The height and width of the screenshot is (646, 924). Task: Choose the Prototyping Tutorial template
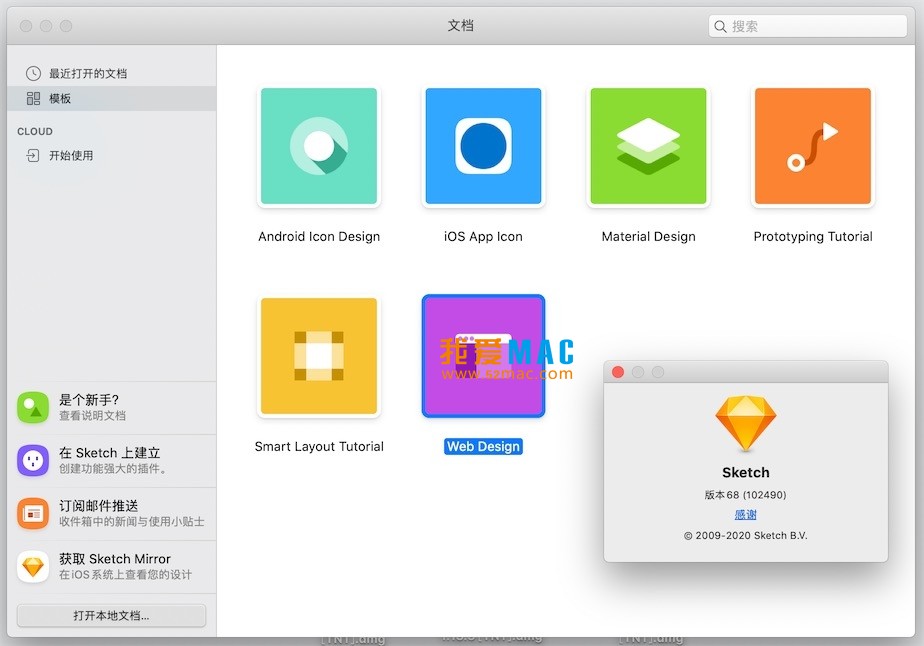pos(812,146)
